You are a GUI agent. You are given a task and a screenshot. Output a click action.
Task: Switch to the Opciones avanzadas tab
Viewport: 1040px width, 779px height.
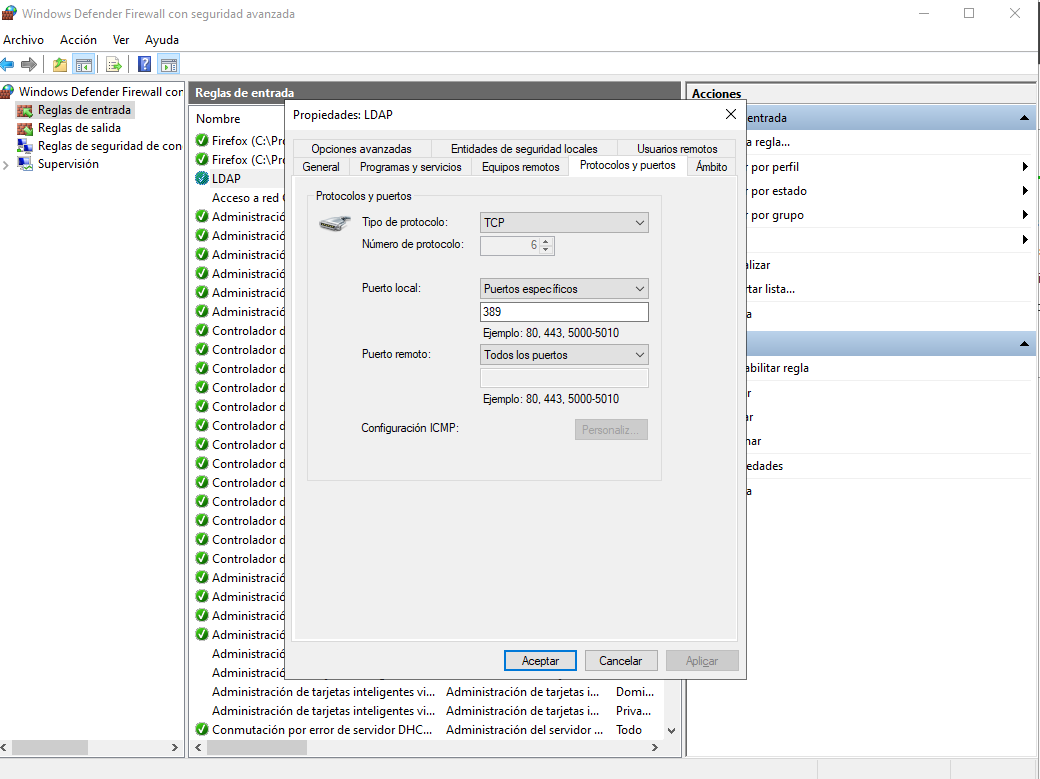(x=361, y=149)
